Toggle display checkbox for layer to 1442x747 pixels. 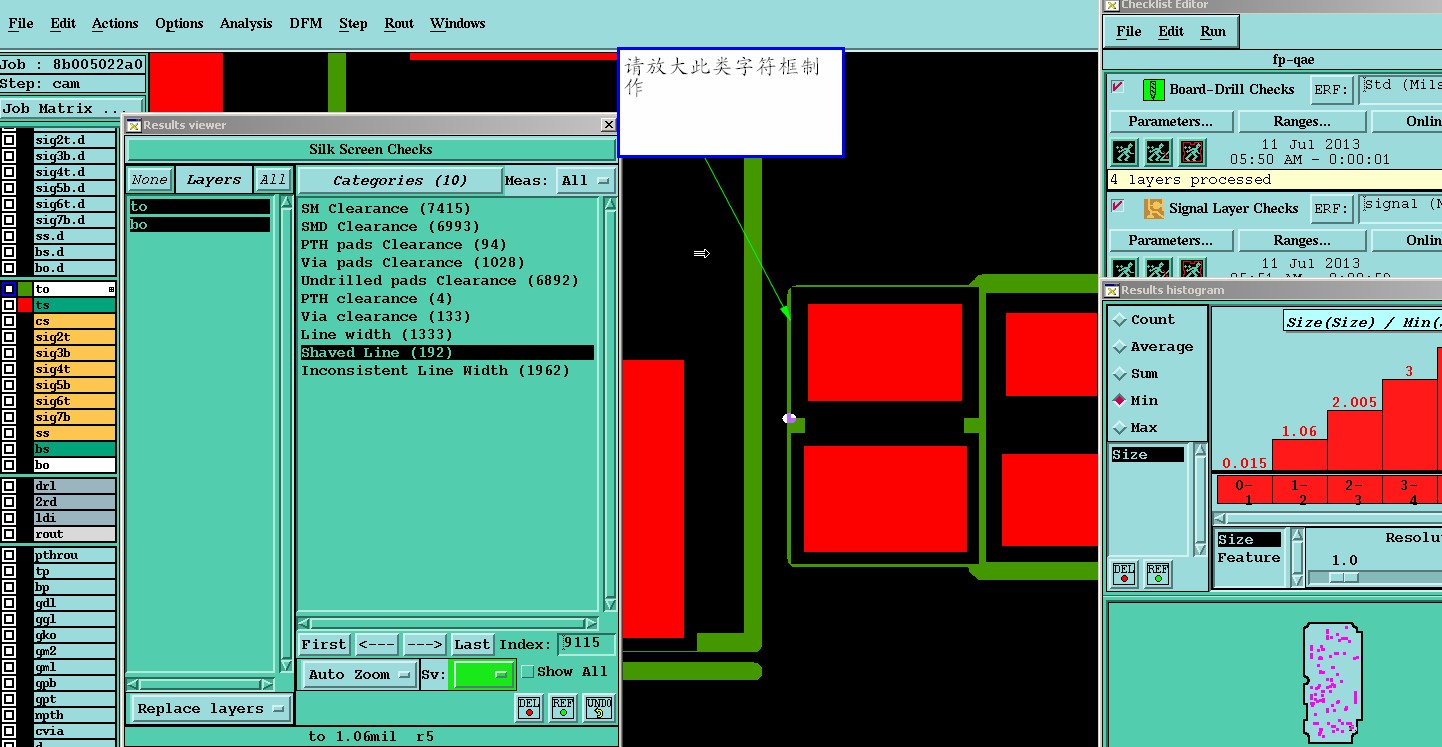pos(9,289)
